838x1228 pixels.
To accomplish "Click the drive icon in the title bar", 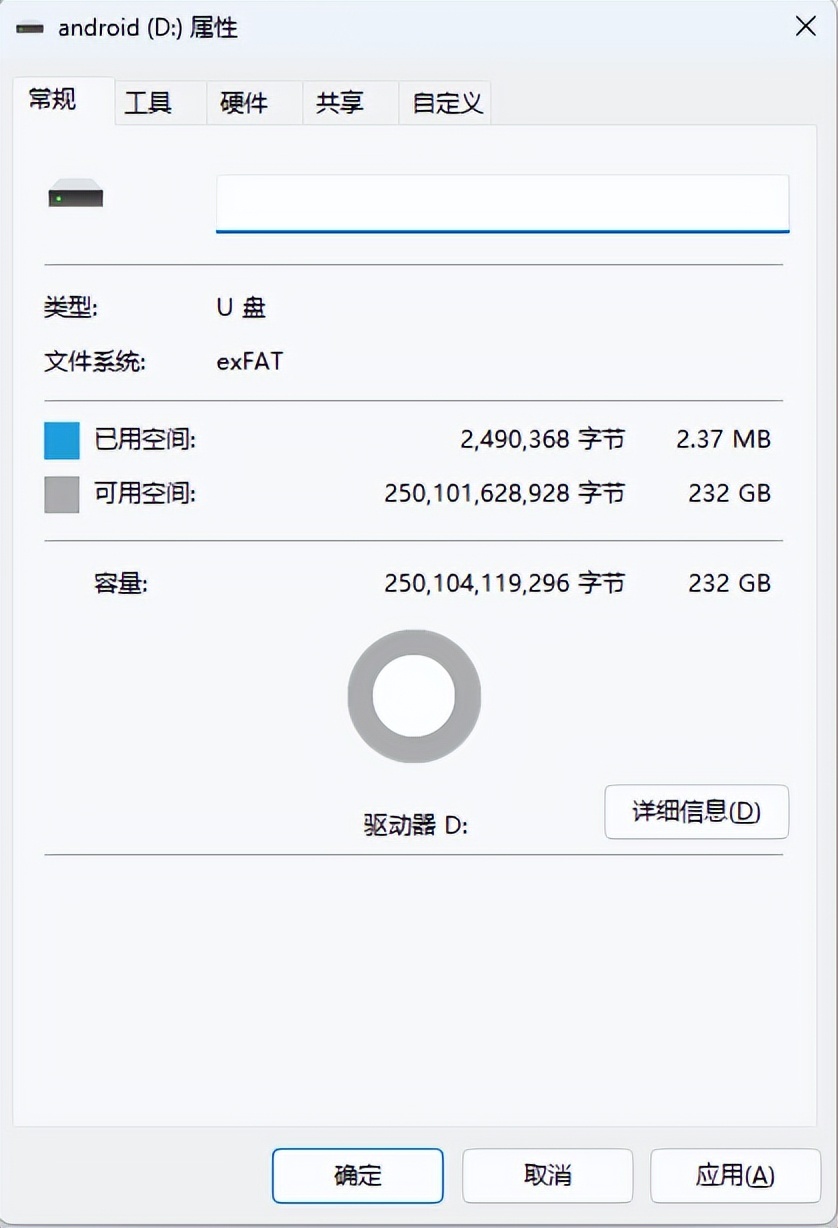I will [30, 28].
